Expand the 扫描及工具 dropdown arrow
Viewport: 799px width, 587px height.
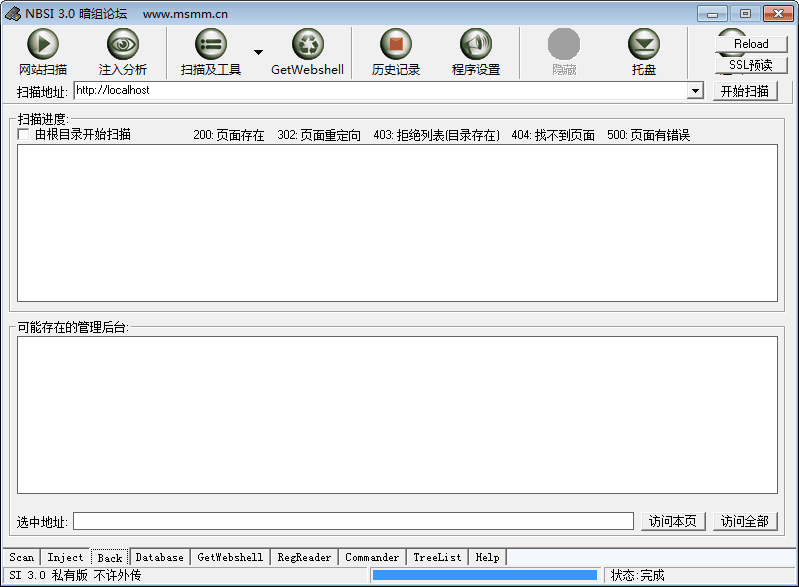[258, 52]
